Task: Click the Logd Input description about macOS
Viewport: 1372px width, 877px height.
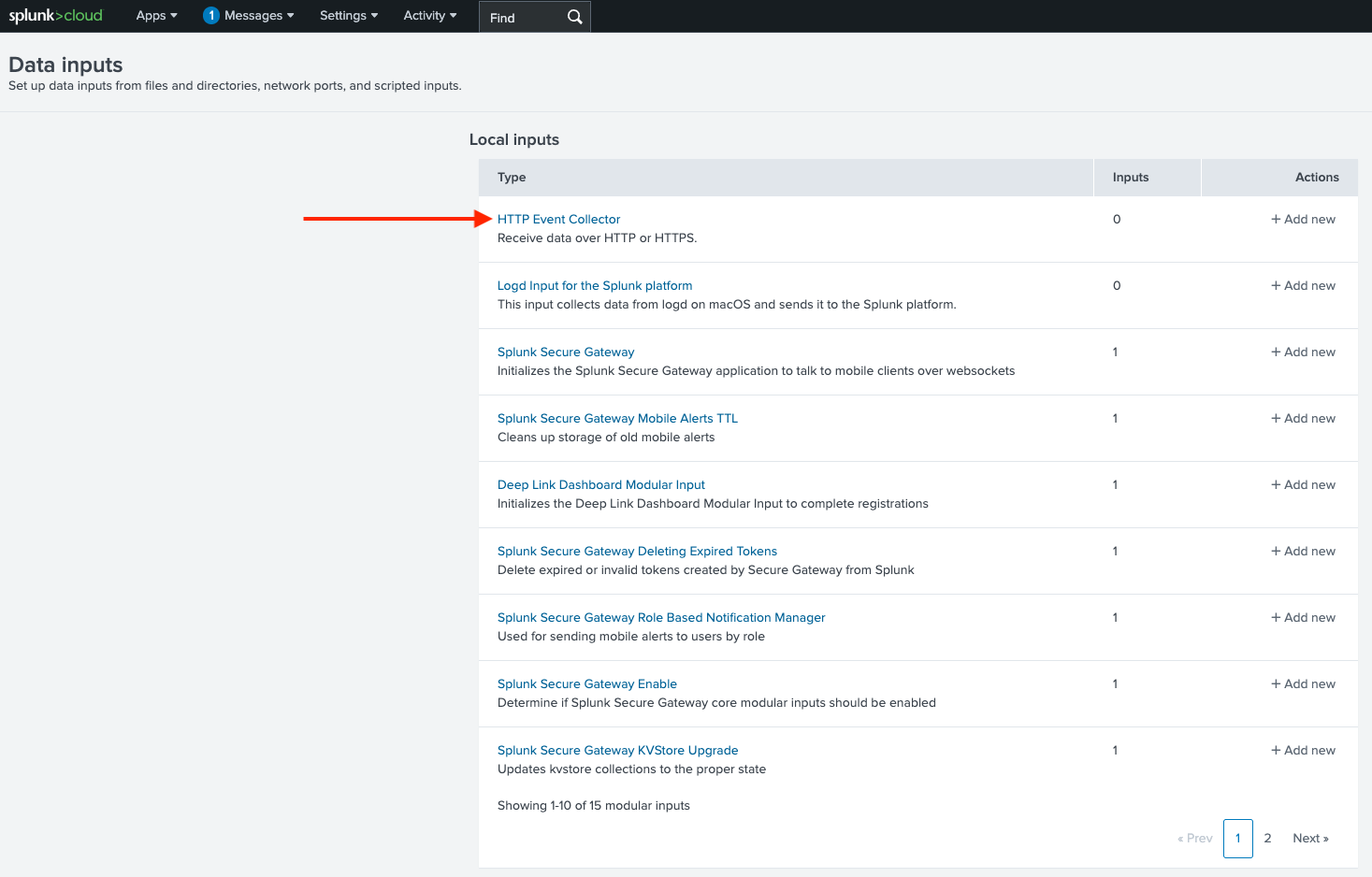Action: 727,305
